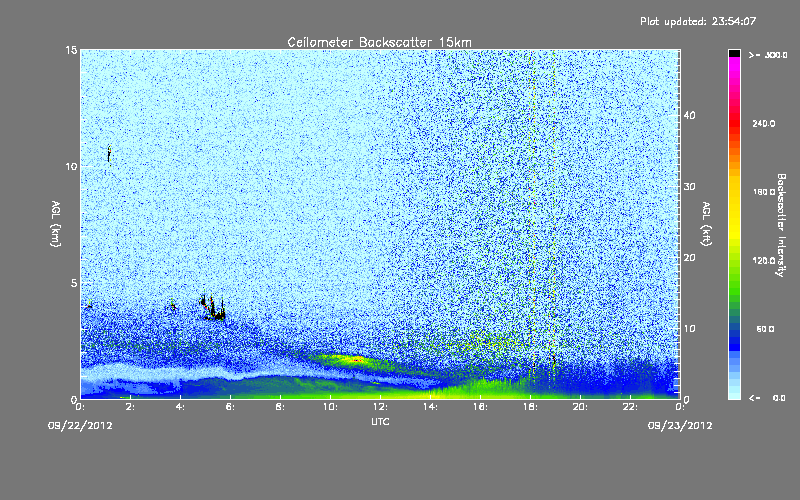This screenshot has width=800, height=500.
Task: Select the "180.0" colorbar label
Action: 764,192
